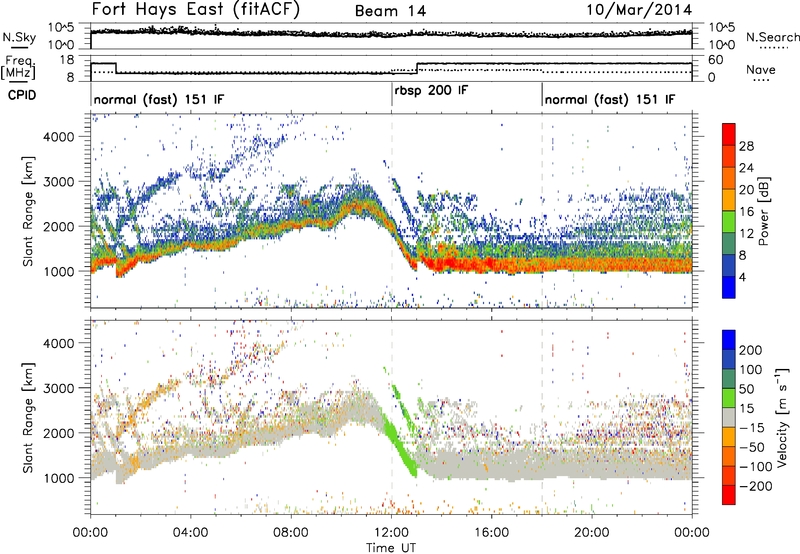Select the 'Beam 14' label

click(x=390, y=11)
